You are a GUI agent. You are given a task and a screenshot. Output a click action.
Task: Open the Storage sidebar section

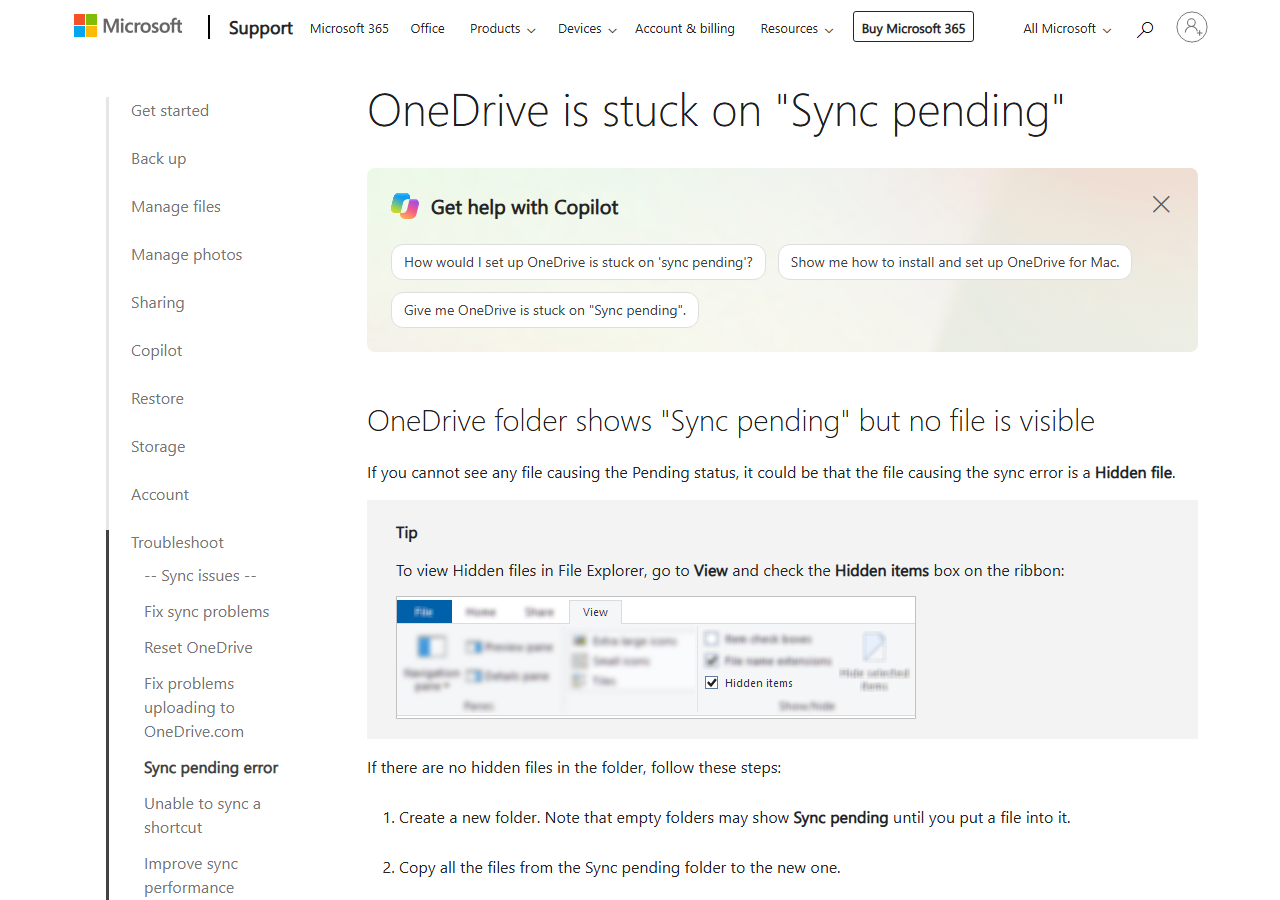(x=158, y=447)
